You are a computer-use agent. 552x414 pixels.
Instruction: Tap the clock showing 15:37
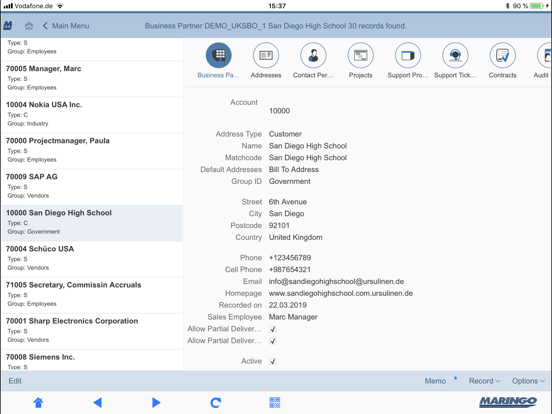click(x=277, y=6)
